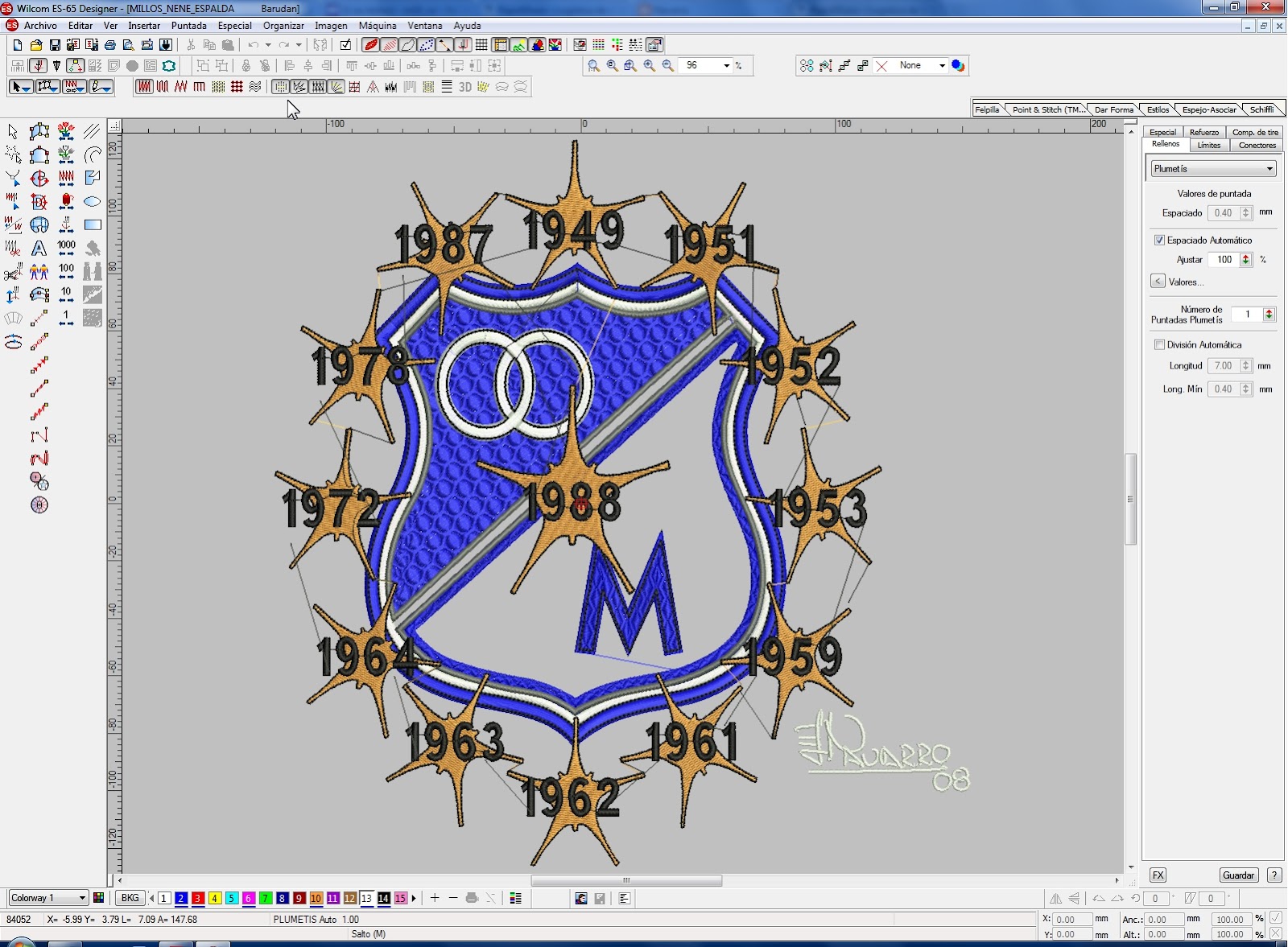Print the design with the printer icon
Image resolution: width=1288 pixels, height=947 pixels.
coord(110,45)
